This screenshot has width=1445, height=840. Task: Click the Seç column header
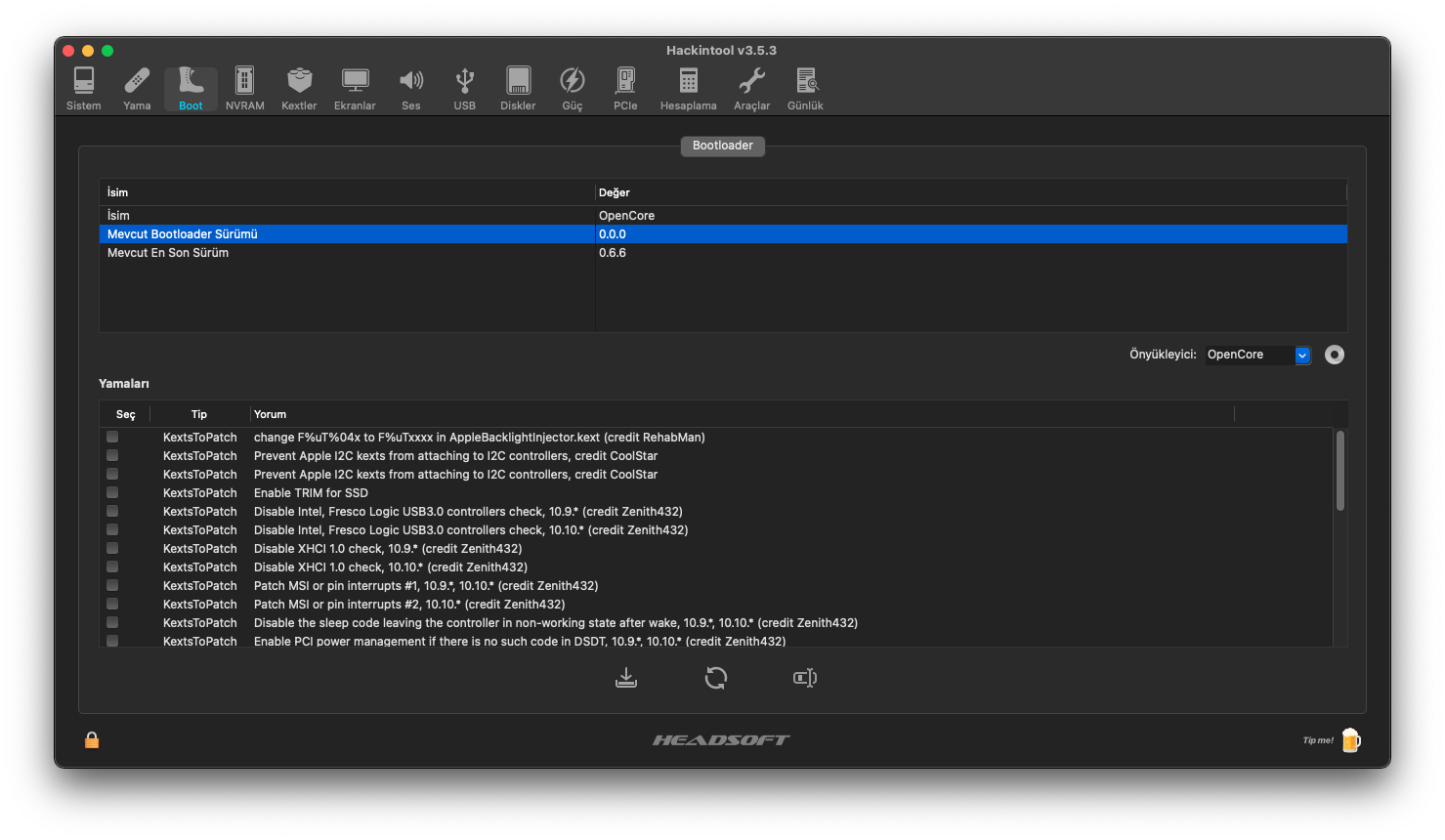[x=126, y=414]
